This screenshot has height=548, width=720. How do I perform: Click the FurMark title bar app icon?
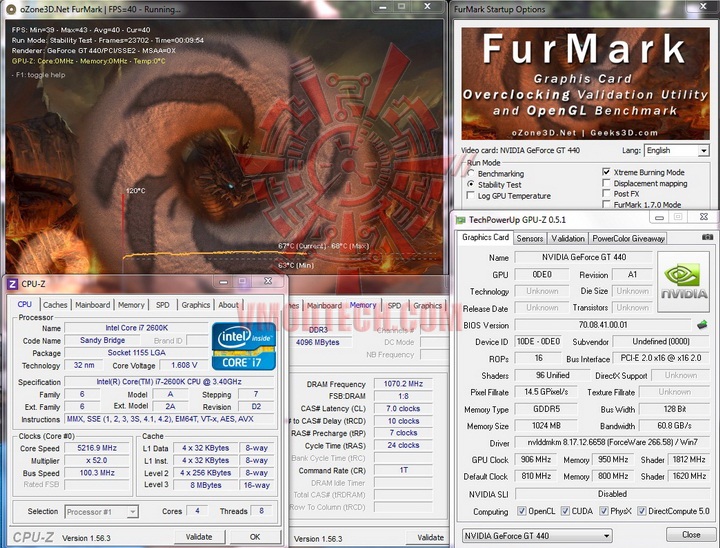[11, 9]
